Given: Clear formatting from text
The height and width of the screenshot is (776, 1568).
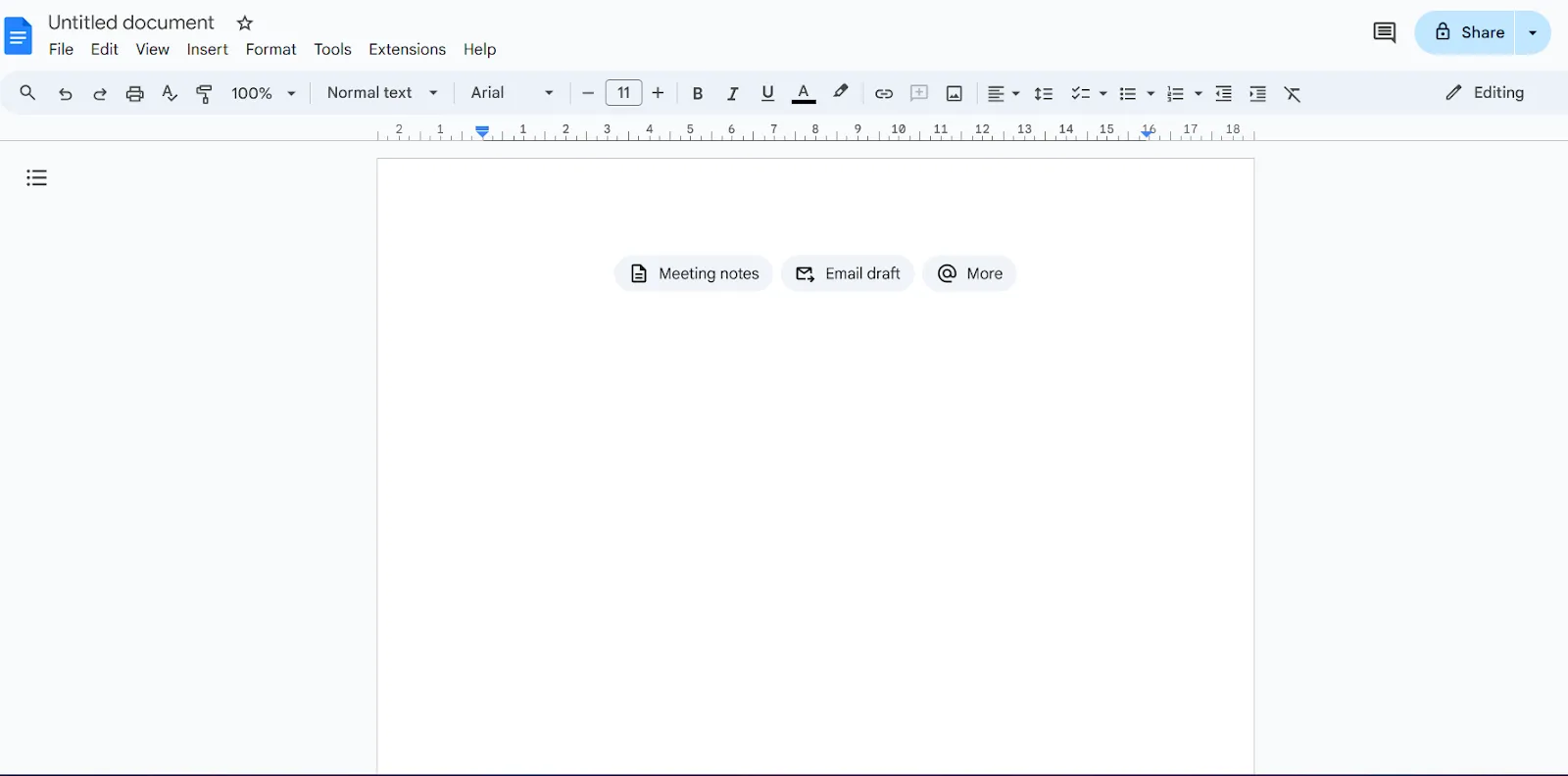Looking at the screenshot, I should 1293,94.
